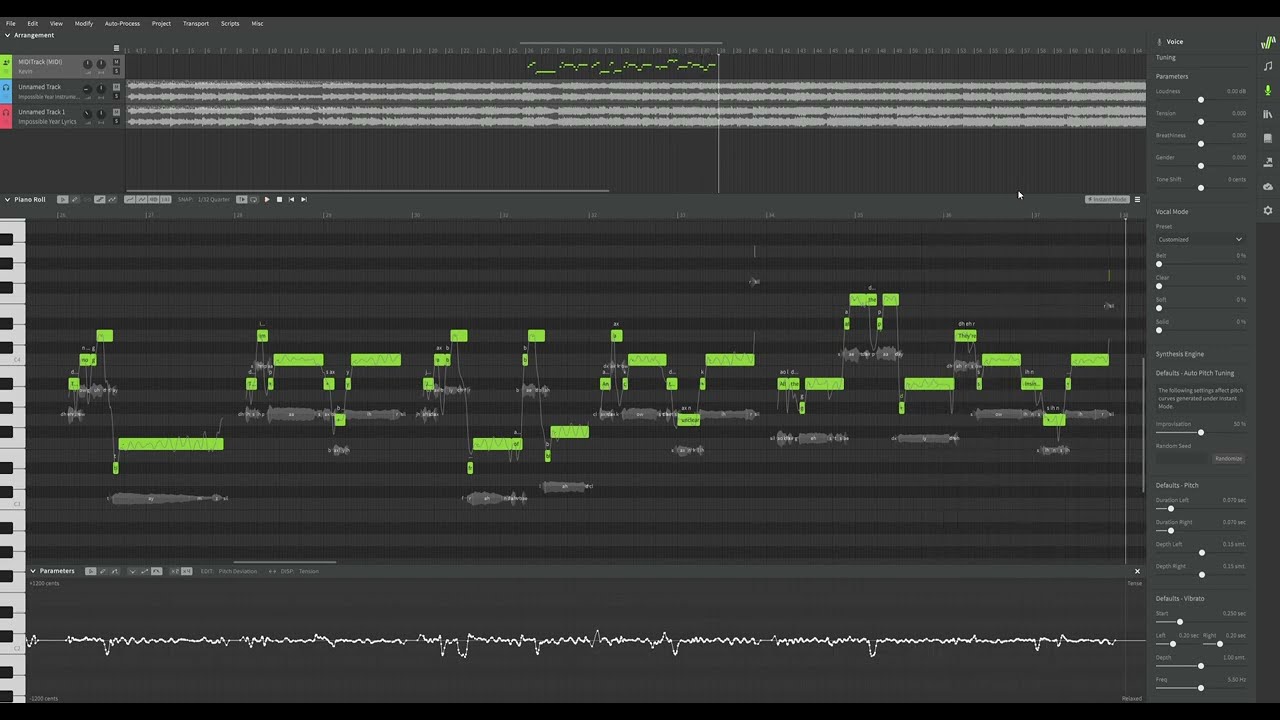Screen dimensions: 1280x720
Task: Click the Synthesizer V logo icon
Action: 1268,41
